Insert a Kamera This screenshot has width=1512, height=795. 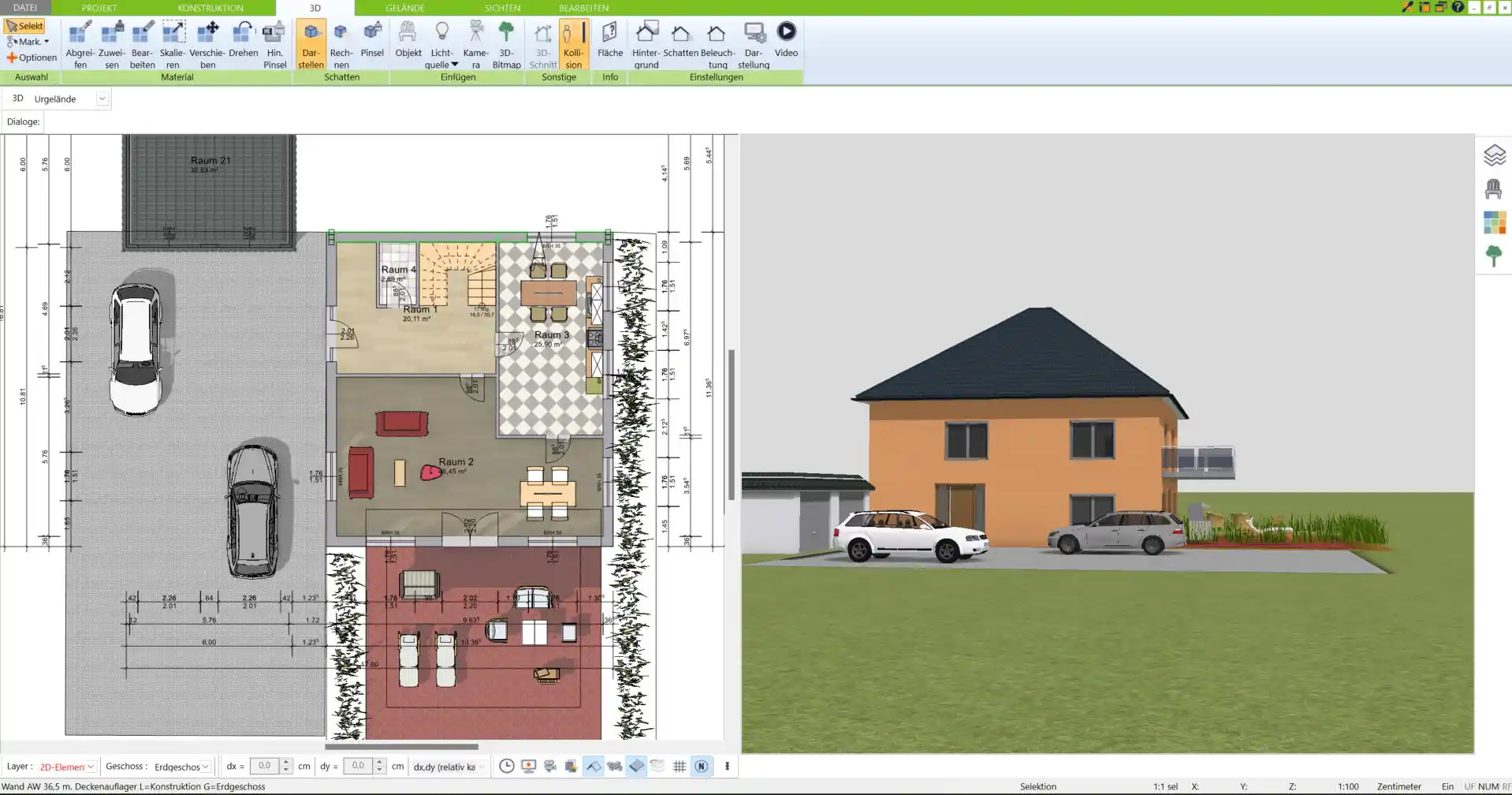pyautogui.click(x=475, y=46)
